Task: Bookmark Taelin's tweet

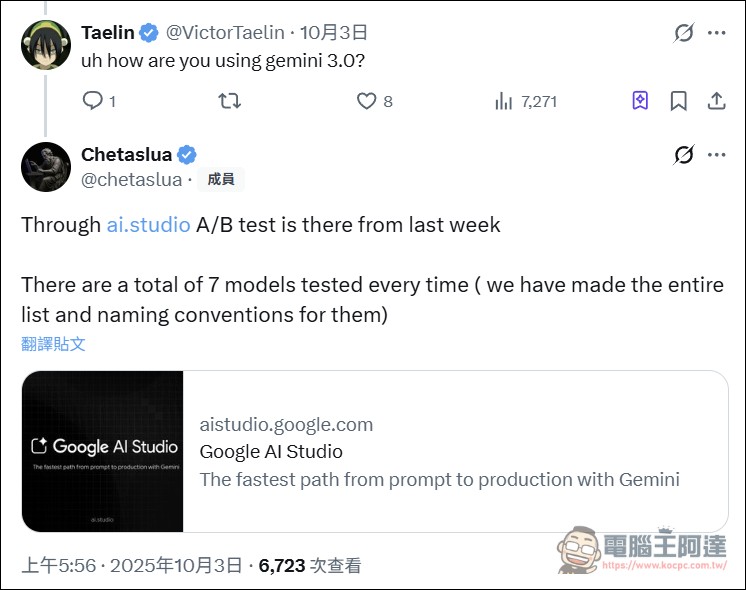Action: tap(678, 101)
